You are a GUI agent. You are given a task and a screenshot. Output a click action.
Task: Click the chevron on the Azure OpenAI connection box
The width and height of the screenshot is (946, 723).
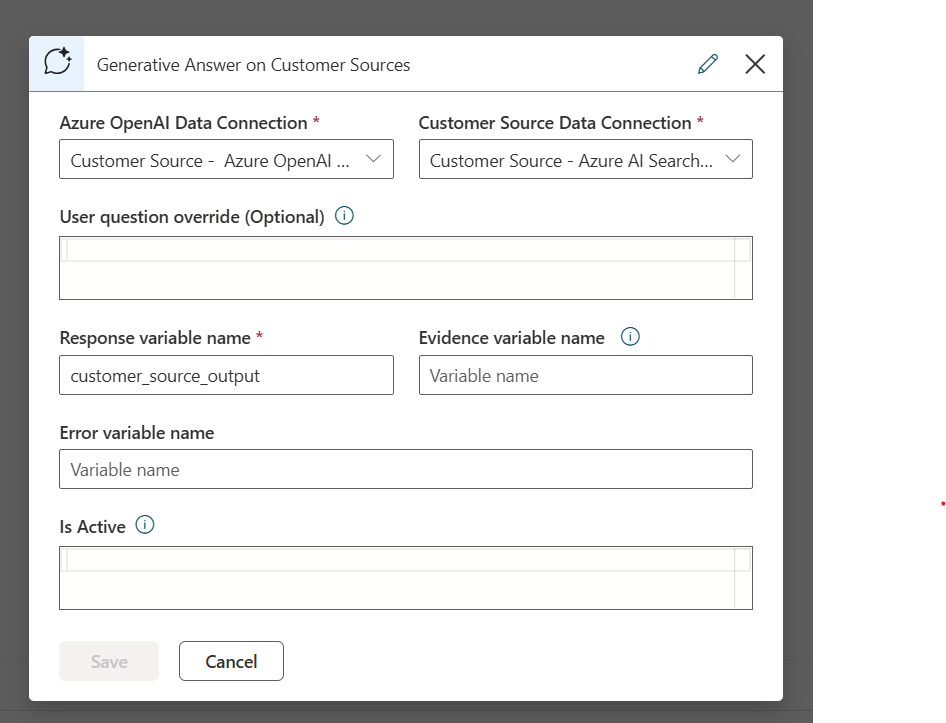coord(374,159)
